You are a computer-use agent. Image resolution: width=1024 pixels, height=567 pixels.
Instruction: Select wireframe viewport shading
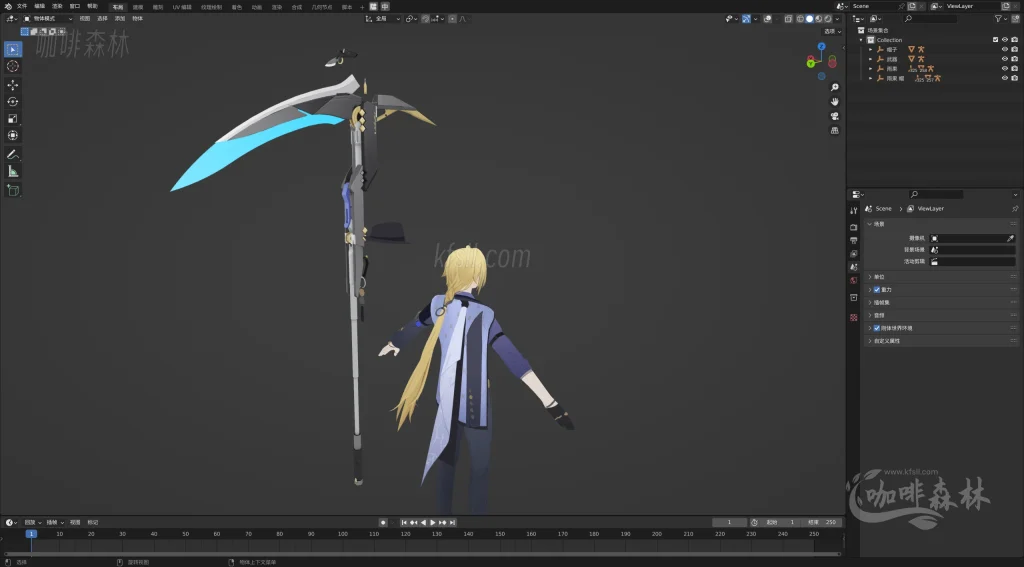point(800,19)
